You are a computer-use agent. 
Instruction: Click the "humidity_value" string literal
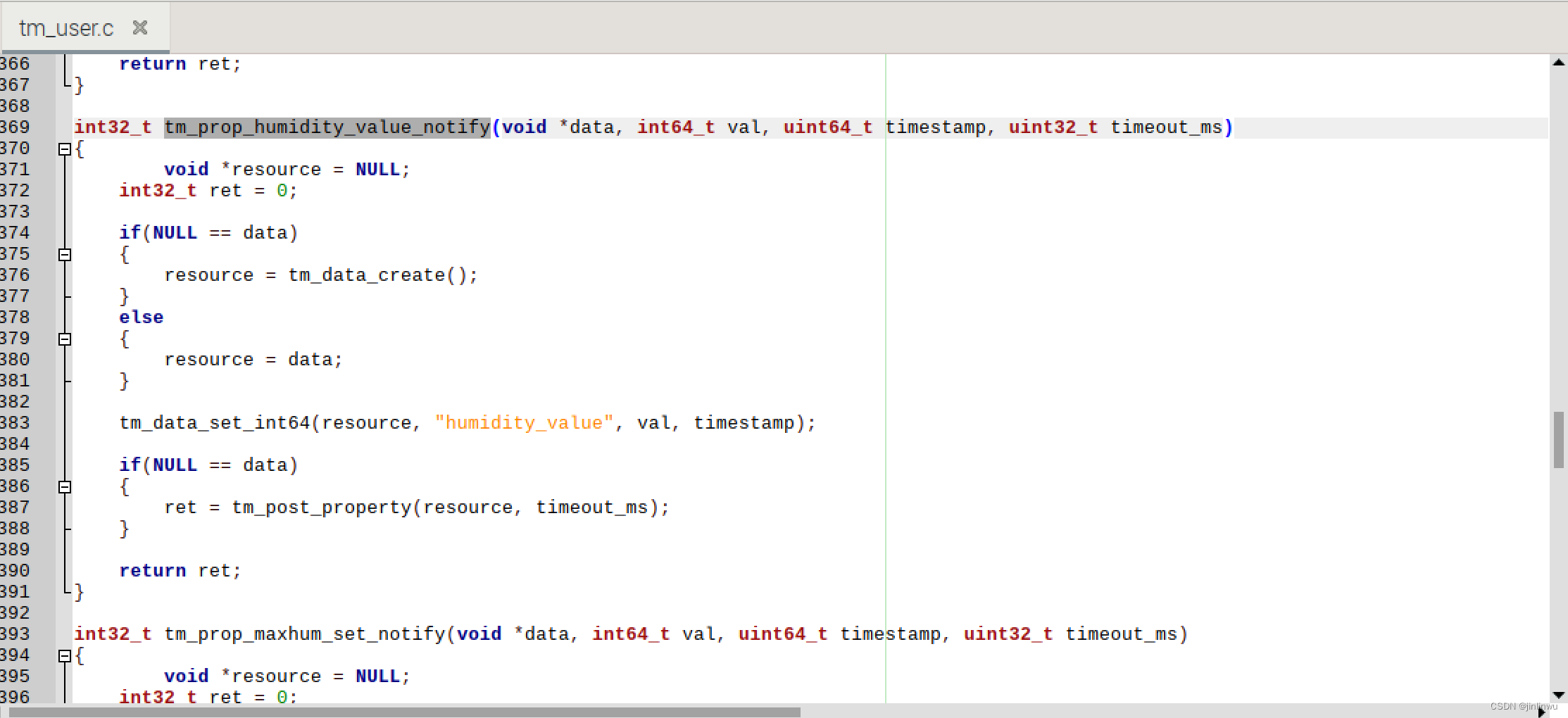click(524, 423)
